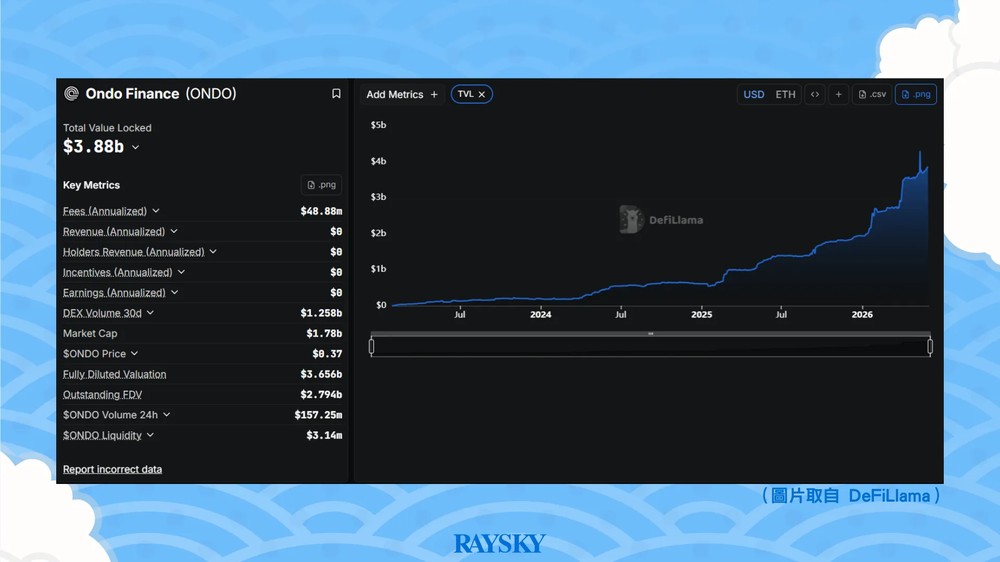Remove the TVL metric chip
This screenshot has height=562, width=1000.
click(x=482, y=94)
